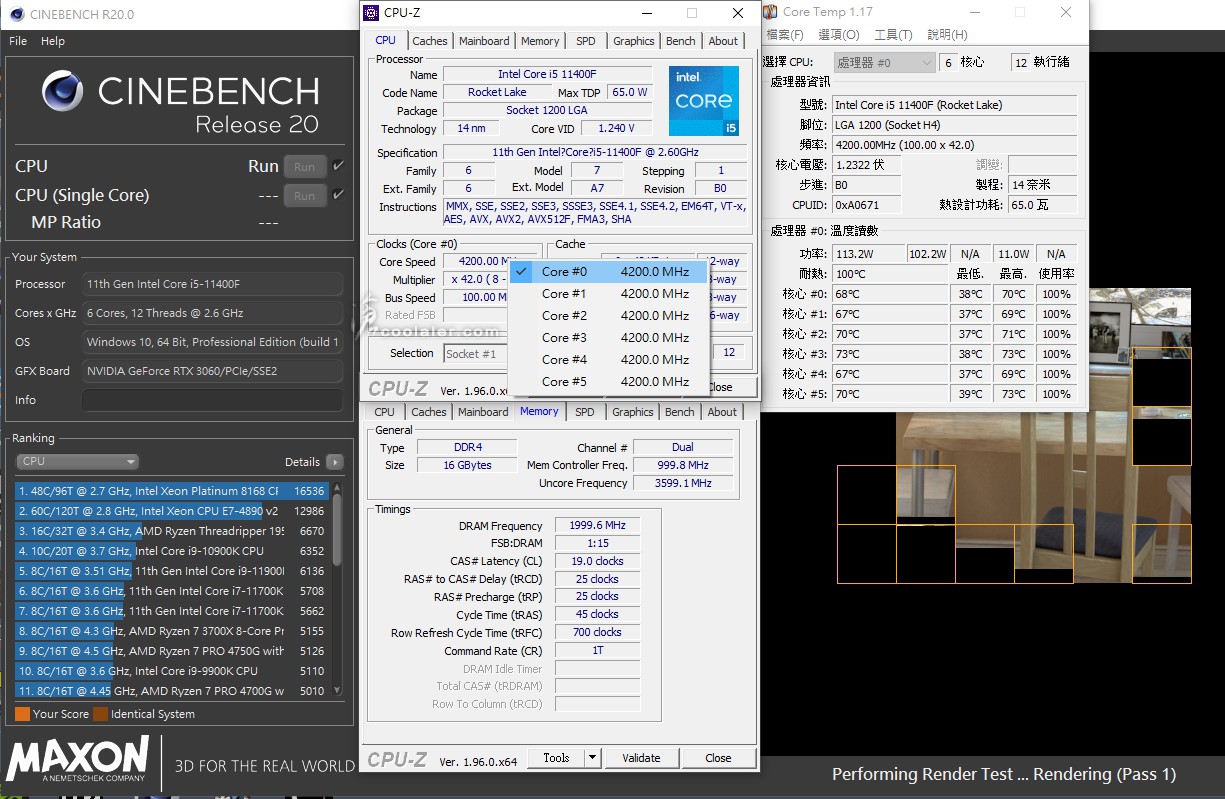This screenshot has height=799, width=1225.
Task: Open Mainboard tab in CPU-Z processor window
Action: (484, 41)
